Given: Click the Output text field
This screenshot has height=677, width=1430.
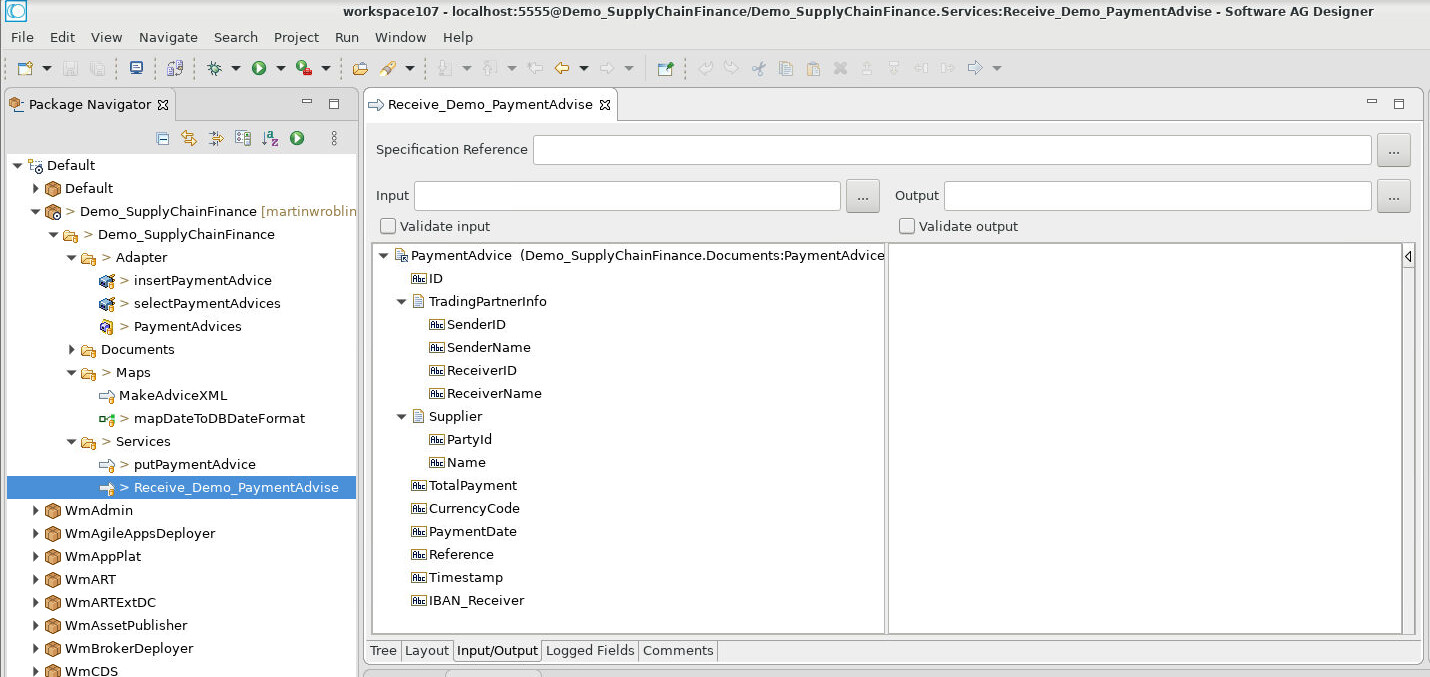Looking at the screenshot, I should coord(1158,196).
